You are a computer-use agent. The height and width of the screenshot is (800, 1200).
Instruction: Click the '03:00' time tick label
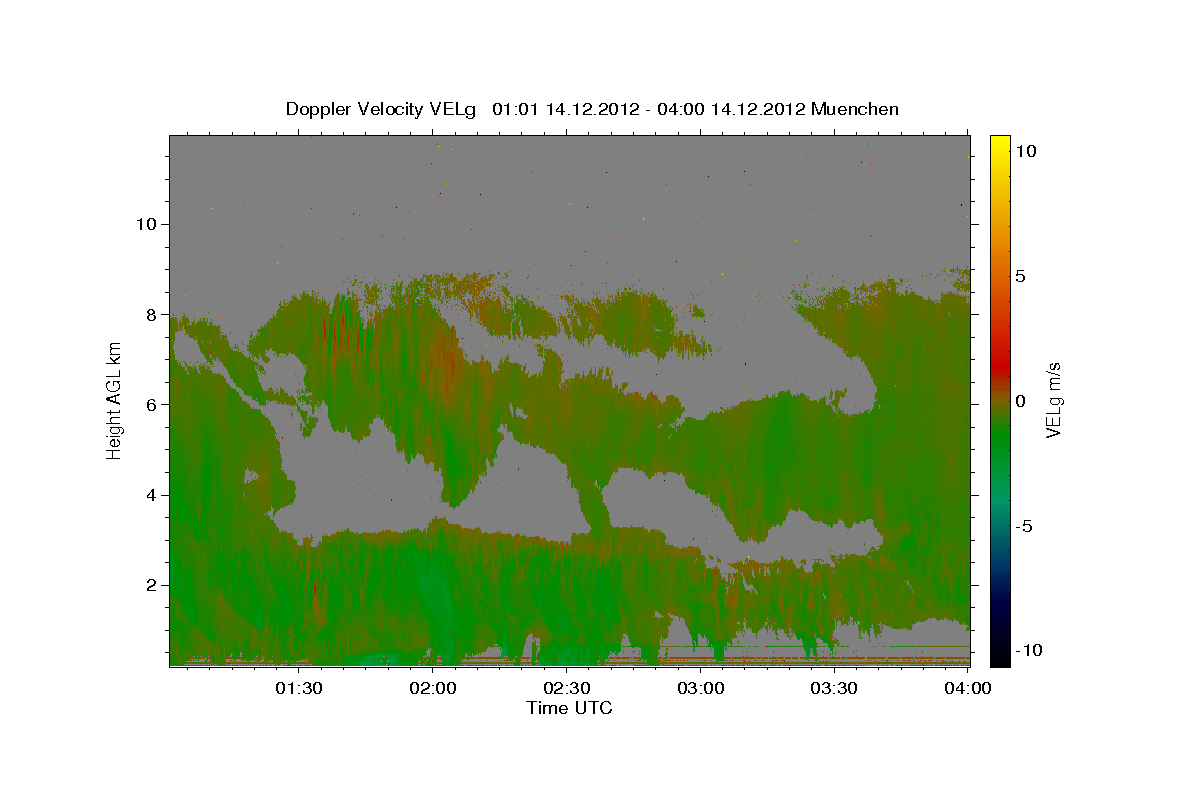pos(701,688)
